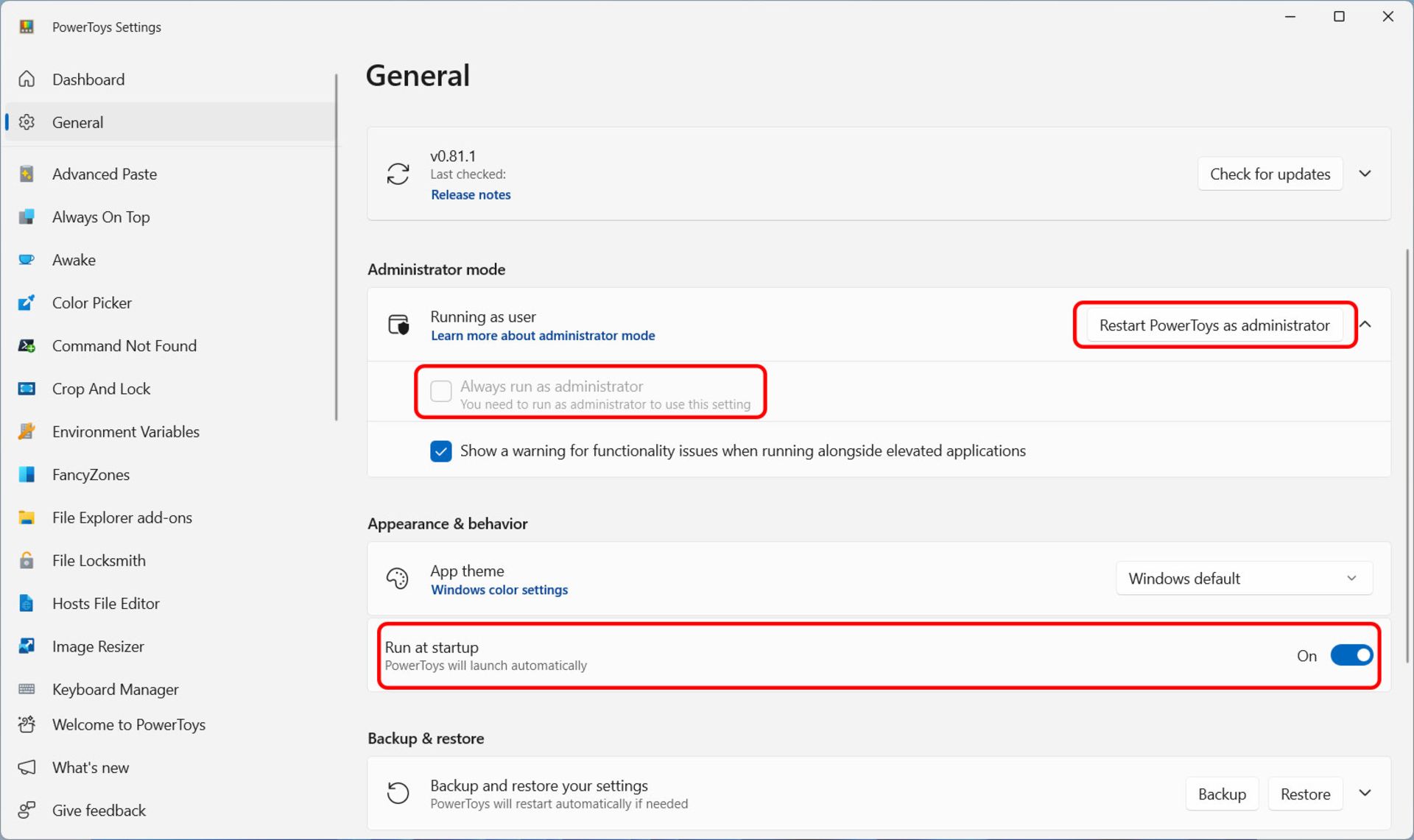The image size is (1414, 840).
Task: Toggle the Run at startup switch
Action: click(x=1351, y=656)
